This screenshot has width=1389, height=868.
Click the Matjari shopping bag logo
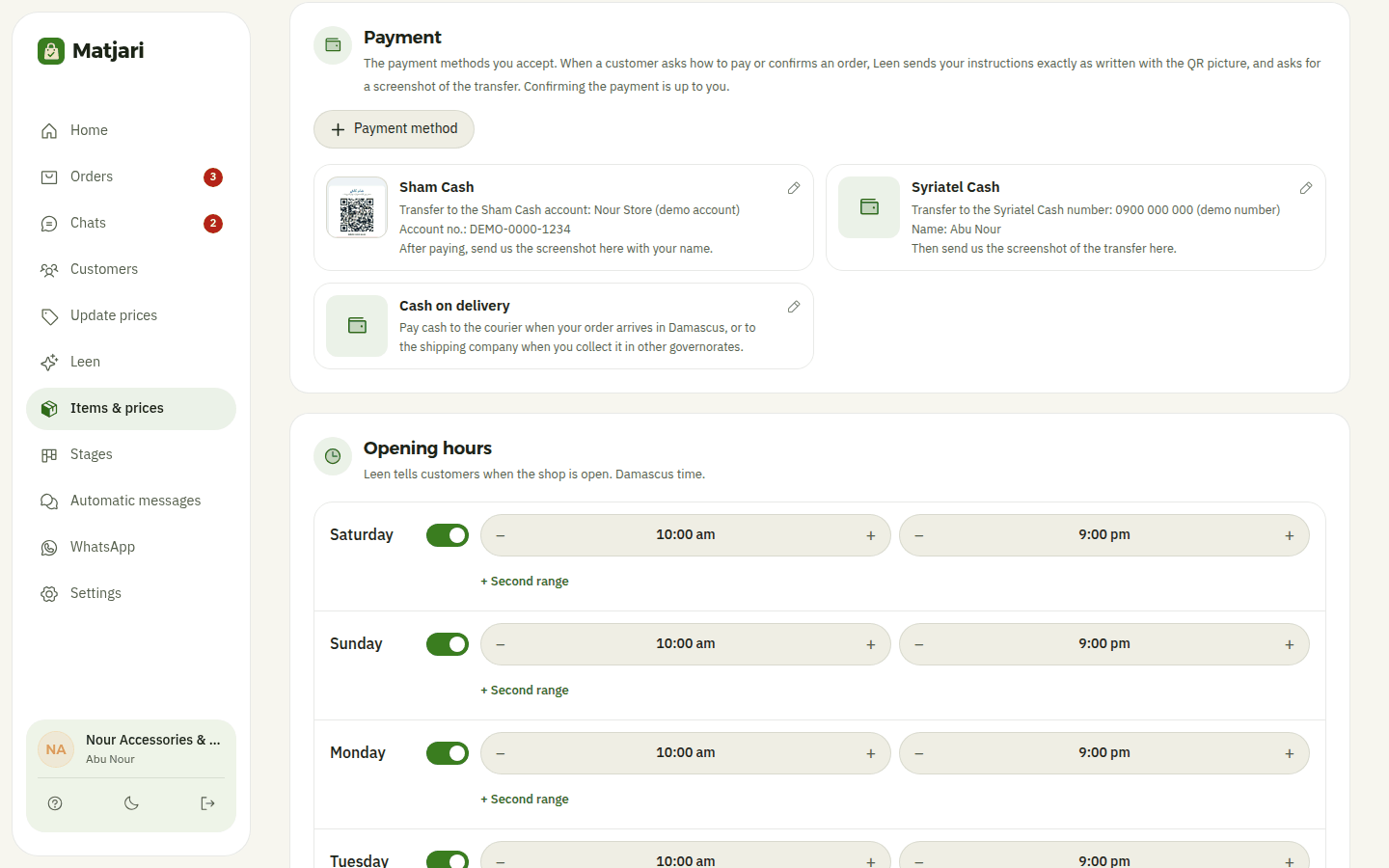point(51,51)
